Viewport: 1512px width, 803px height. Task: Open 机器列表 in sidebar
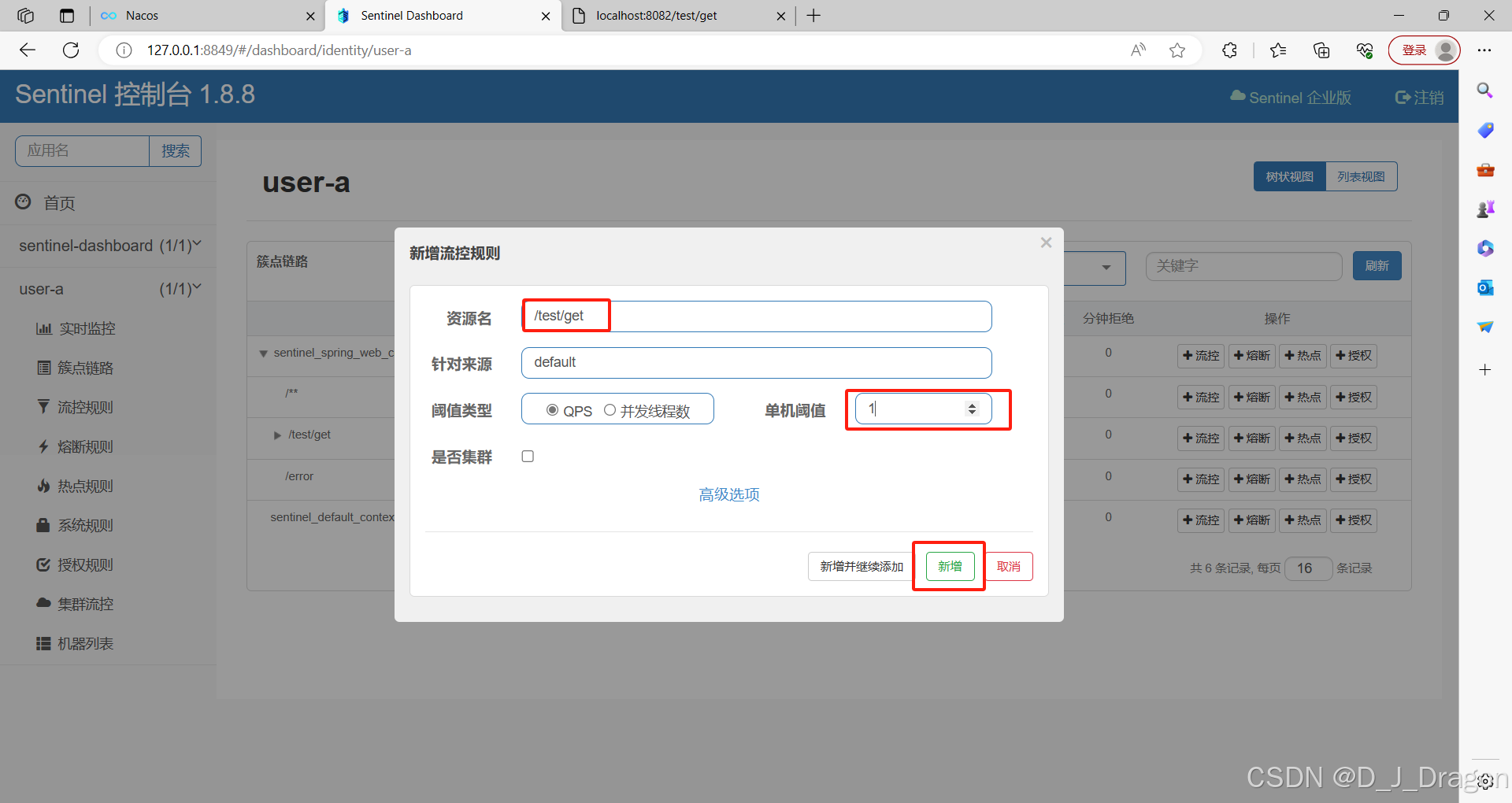click(x=87, y=643)
